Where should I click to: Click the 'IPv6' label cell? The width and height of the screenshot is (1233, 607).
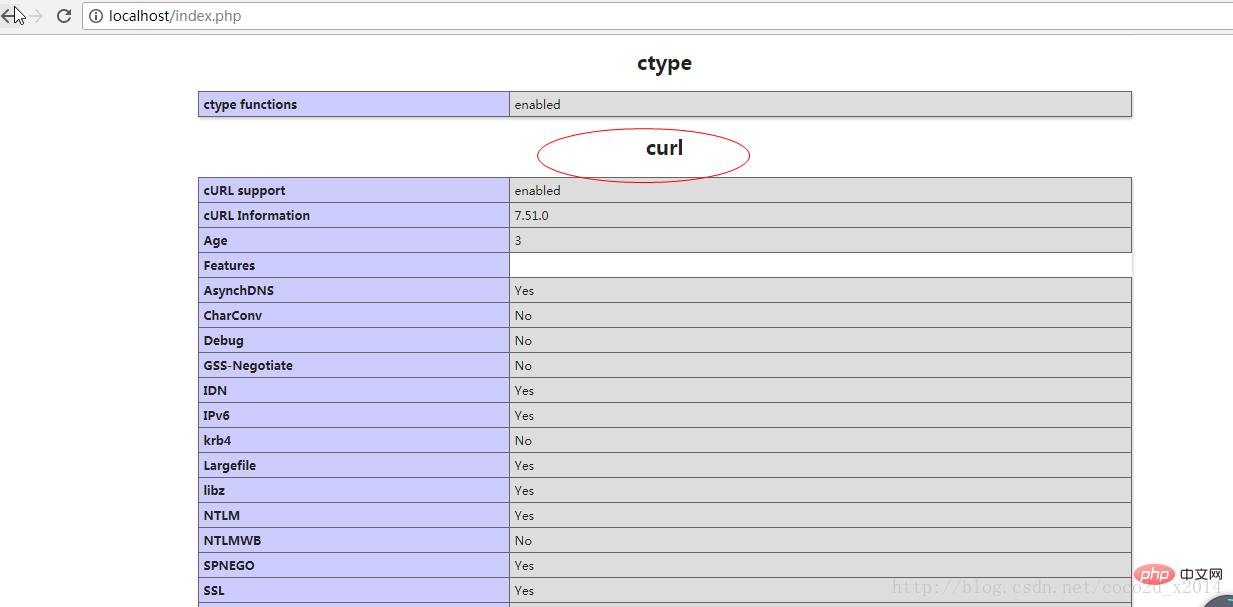pyautogui.click(x=354, y=415)
